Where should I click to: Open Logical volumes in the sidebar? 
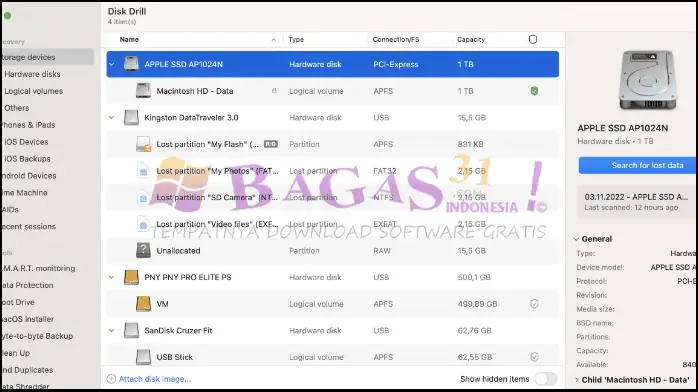pyautogui.click(x=33, y=91)
